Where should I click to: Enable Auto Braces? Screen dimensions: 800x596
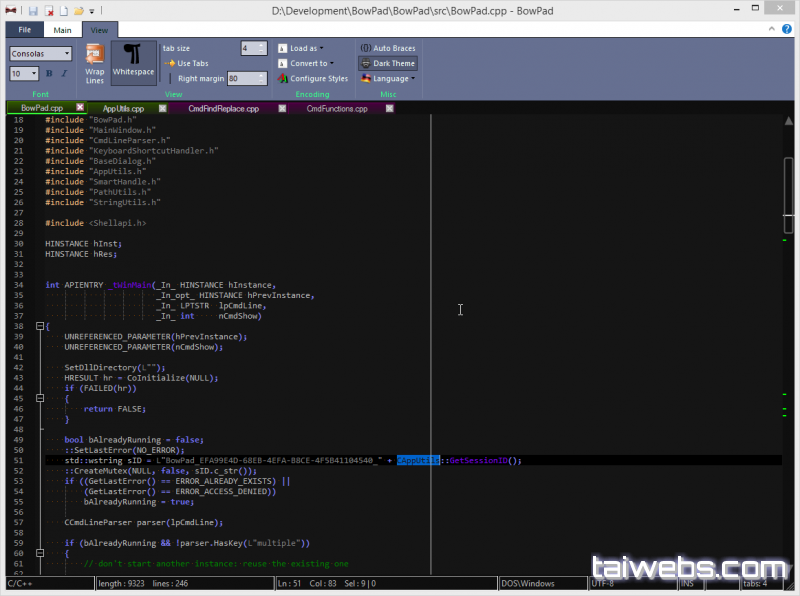[387, 48]
